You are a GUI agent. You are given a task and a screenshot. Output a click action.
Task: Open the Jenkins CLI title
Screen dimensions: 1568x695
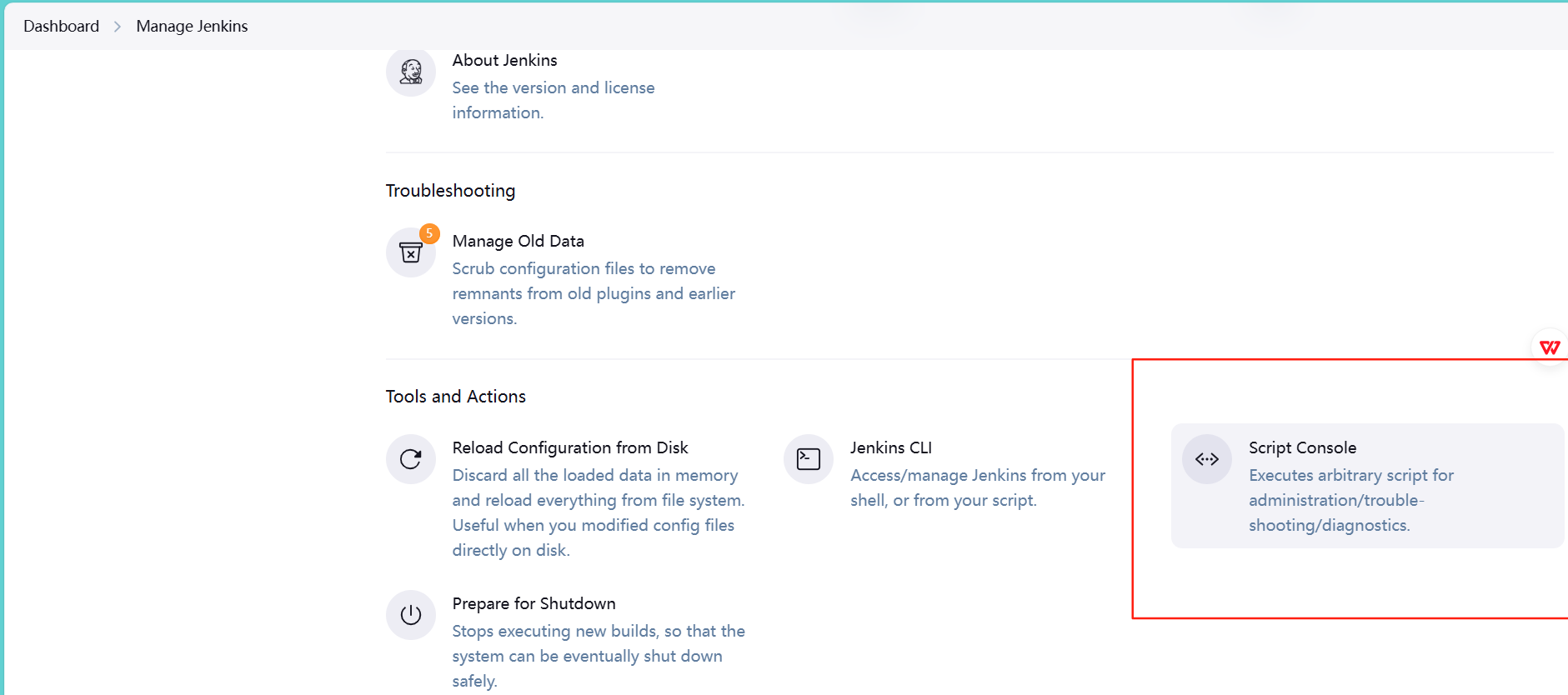[891, 447]
